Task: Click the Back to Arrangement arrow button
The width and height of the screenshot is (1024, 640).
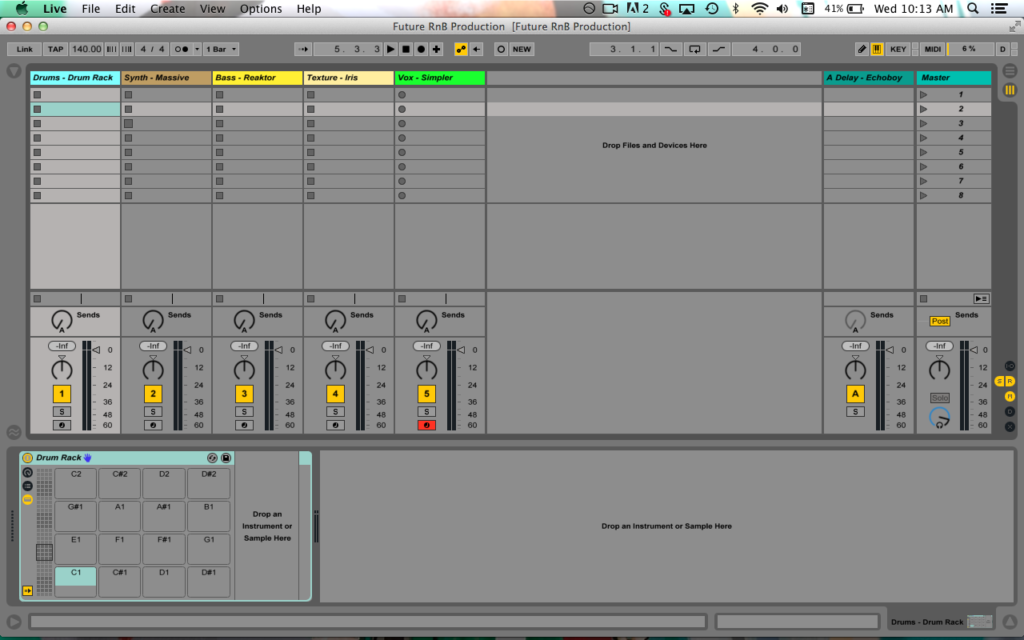Action: (x=477, y=49)
